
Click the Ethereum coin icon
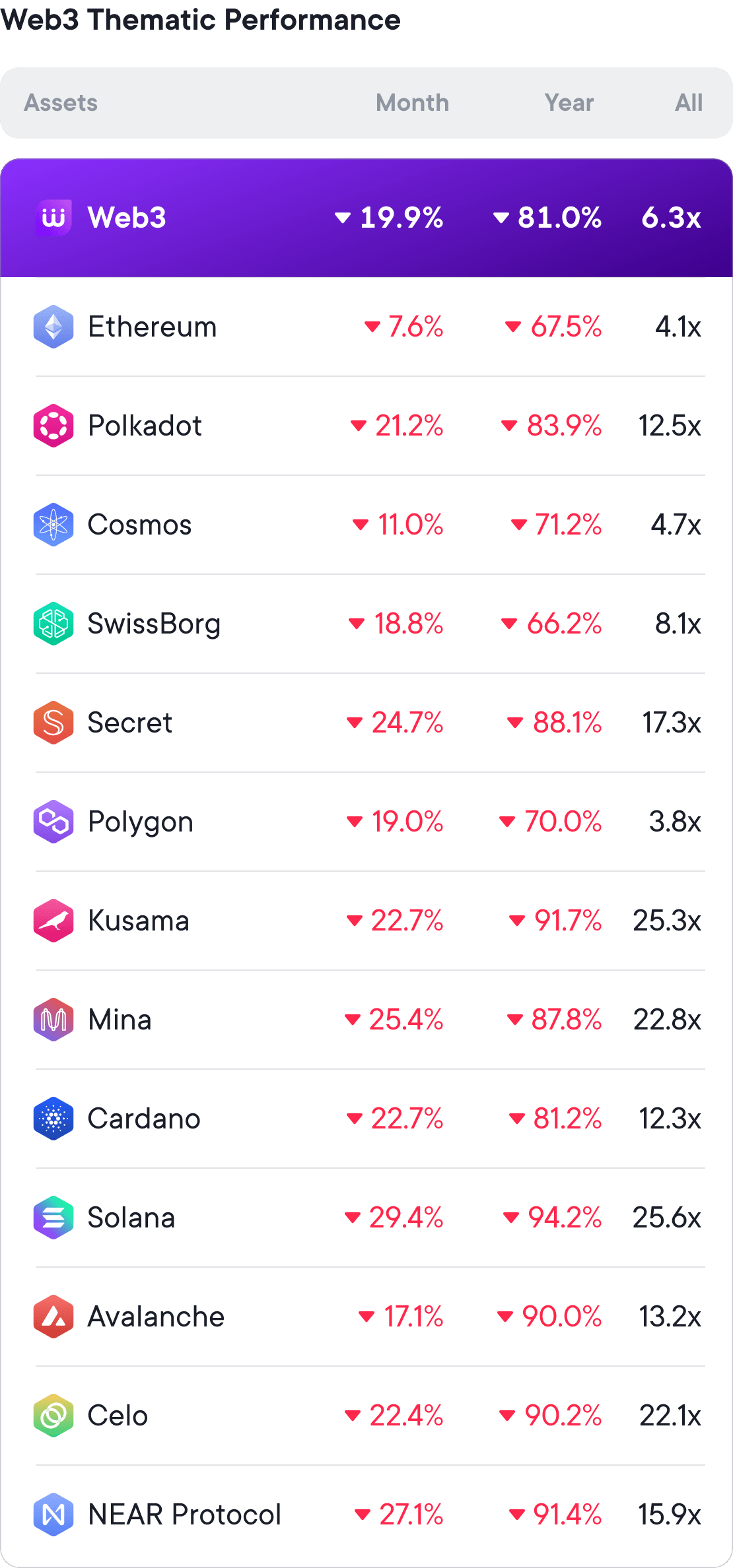(x=53, y=327)
